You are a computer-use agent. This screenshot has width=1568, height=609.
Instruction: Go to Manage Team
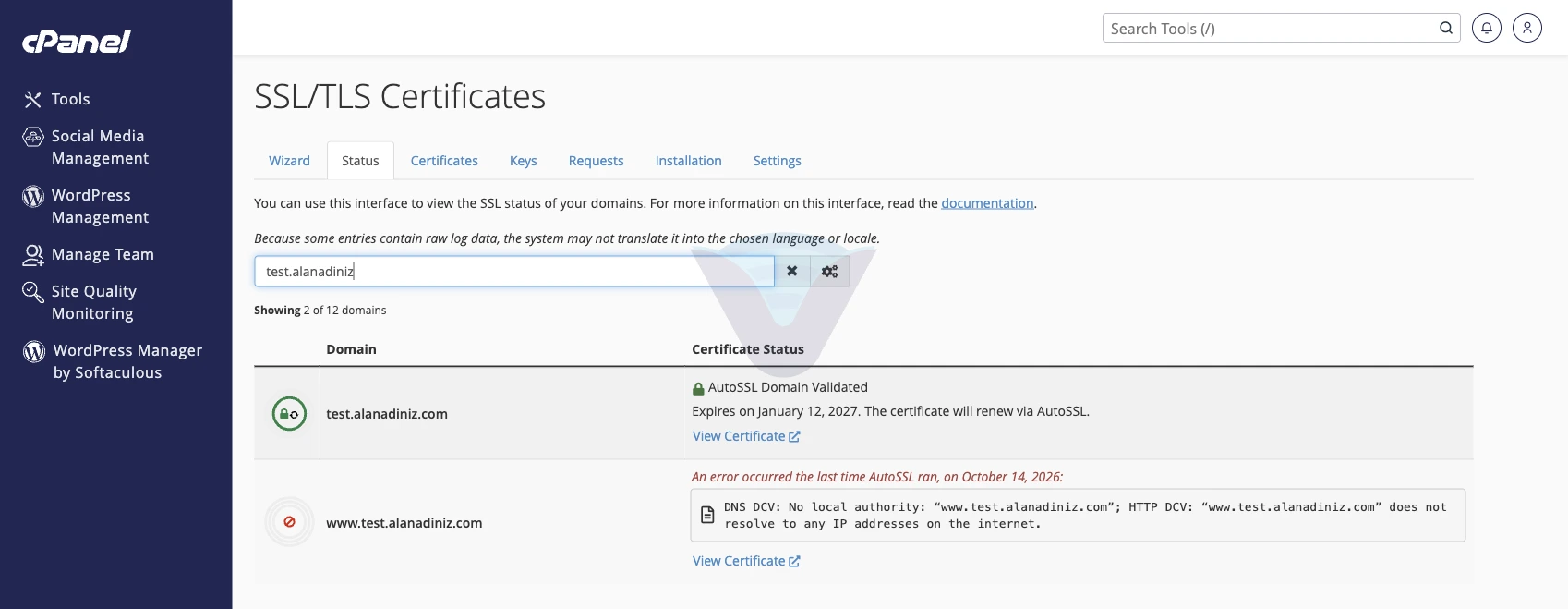point(103,255)
